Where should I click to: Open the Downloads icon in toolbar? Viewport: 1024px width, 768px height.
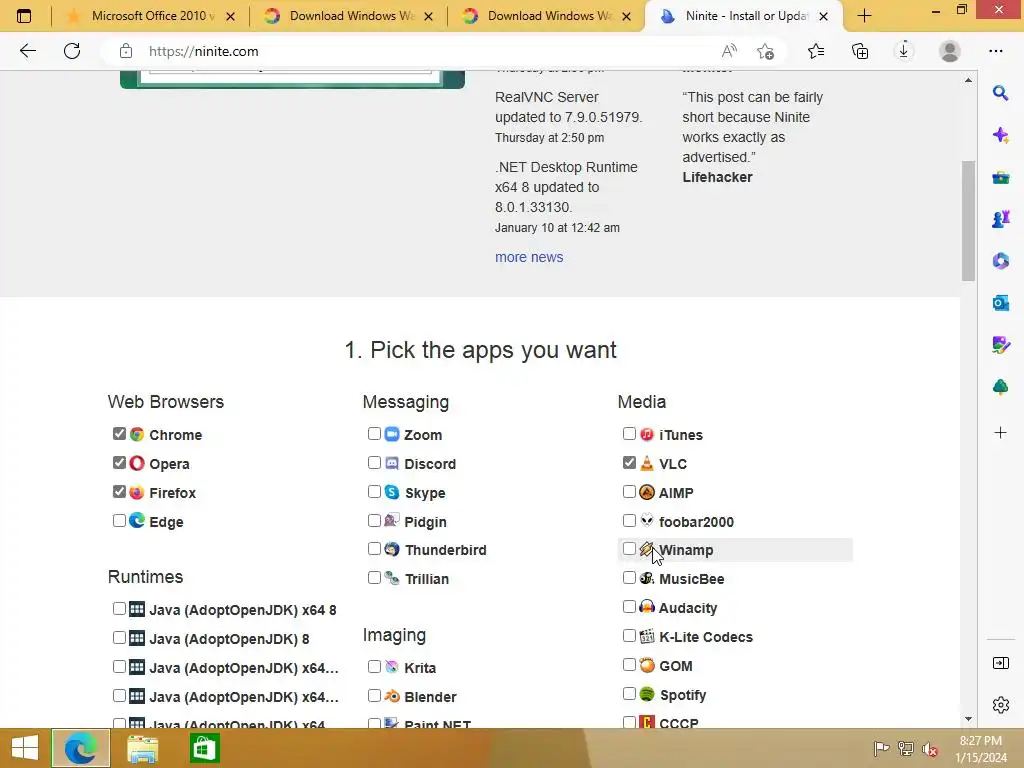coord(904,51)
